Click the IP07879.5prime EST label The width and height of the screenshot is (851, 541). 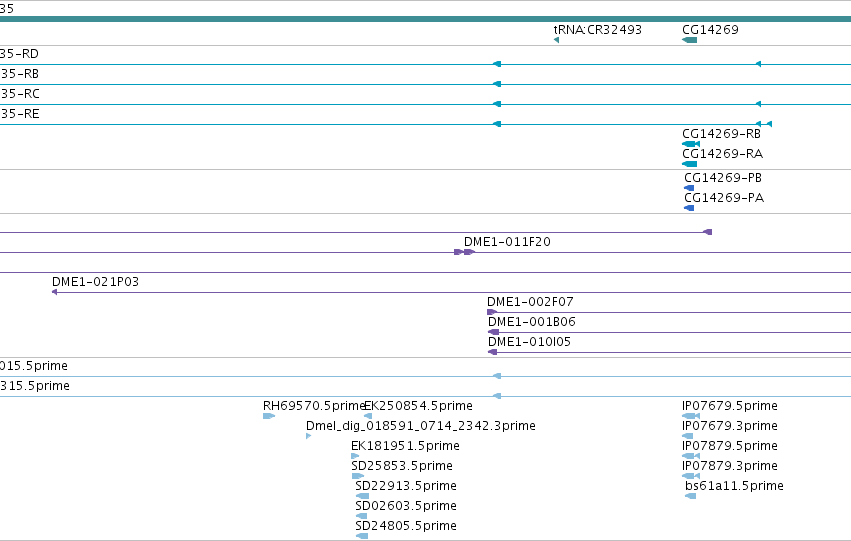(x=730, y=446)
